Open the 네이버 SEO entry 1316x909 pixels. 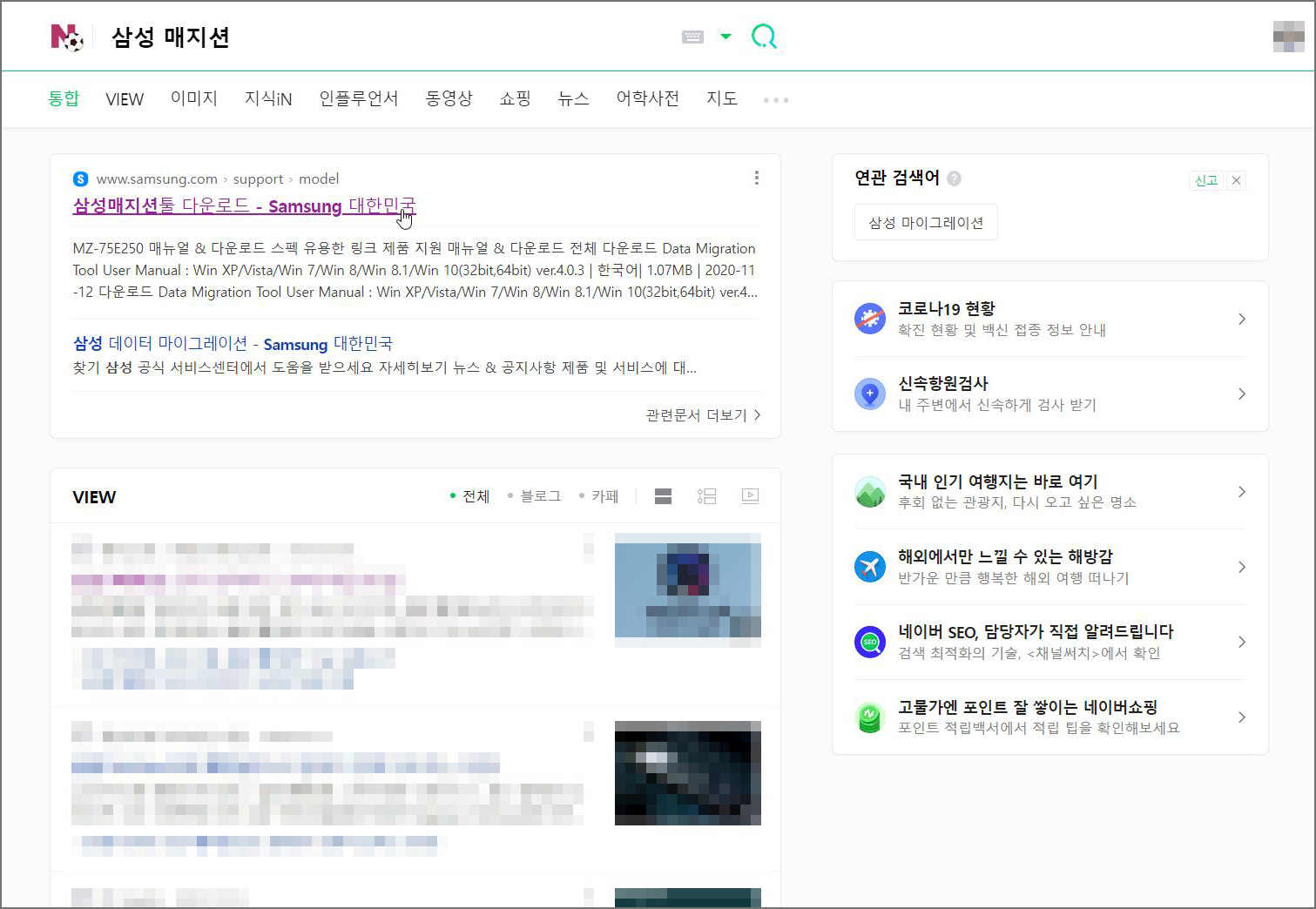pos(1050,642)
